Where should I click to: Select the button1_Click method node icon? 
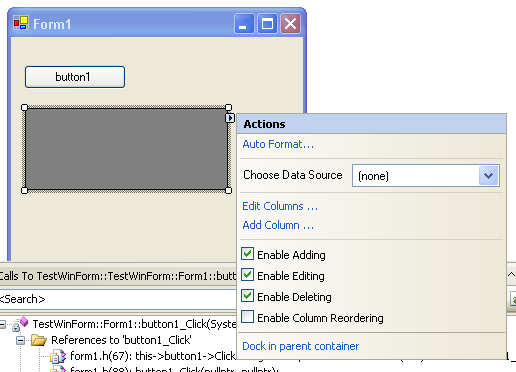20,324
